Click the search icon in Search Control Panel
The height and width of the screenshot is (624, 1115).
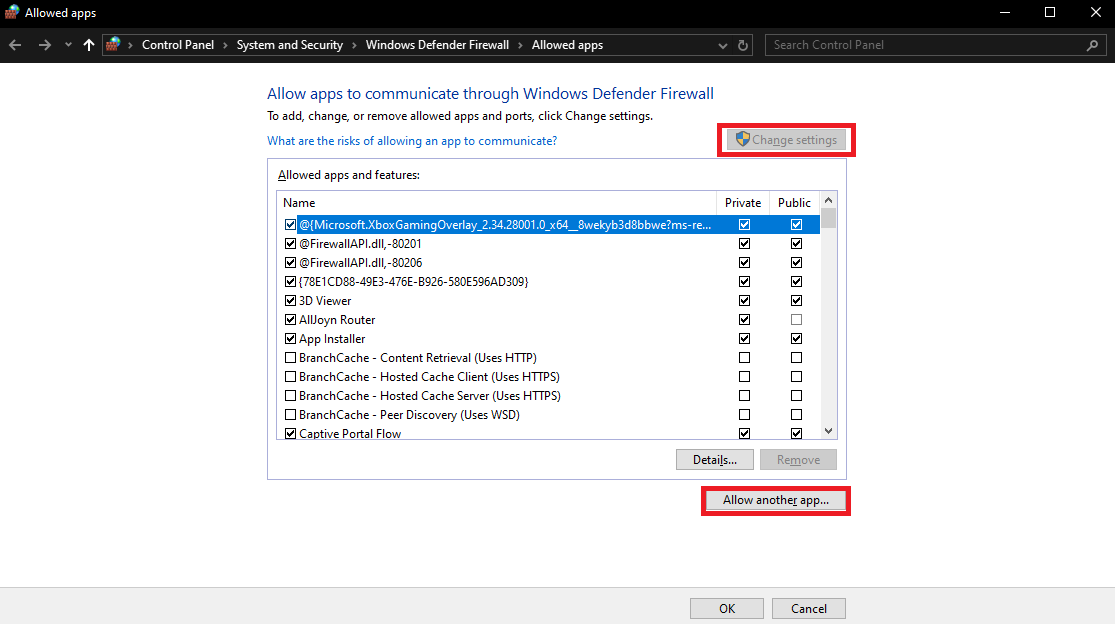[x=1092, y=44]
